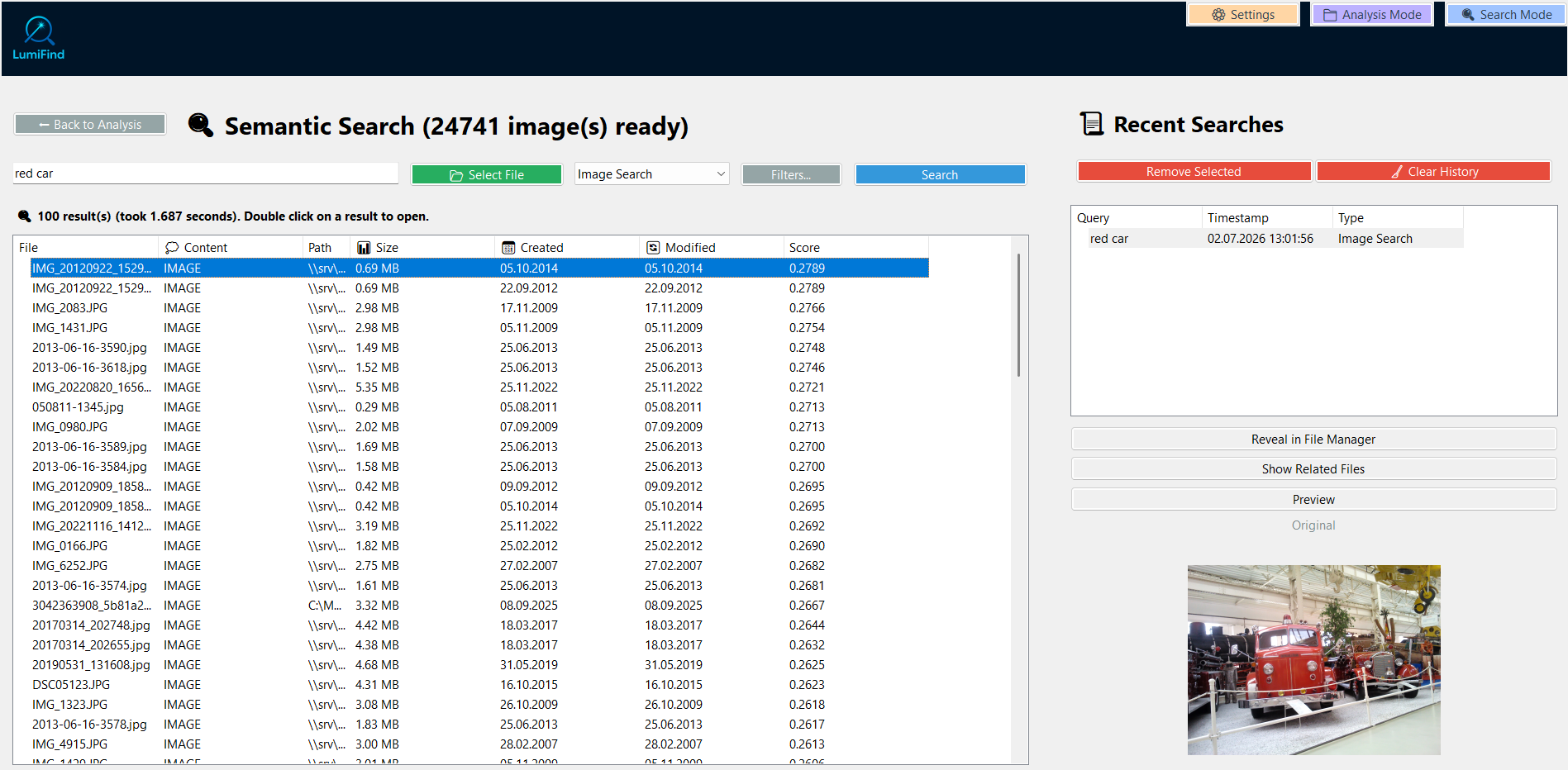This screenshot has height=770, width=1568.
Task: Reveal in File Manager
Action: [1313, 440]
